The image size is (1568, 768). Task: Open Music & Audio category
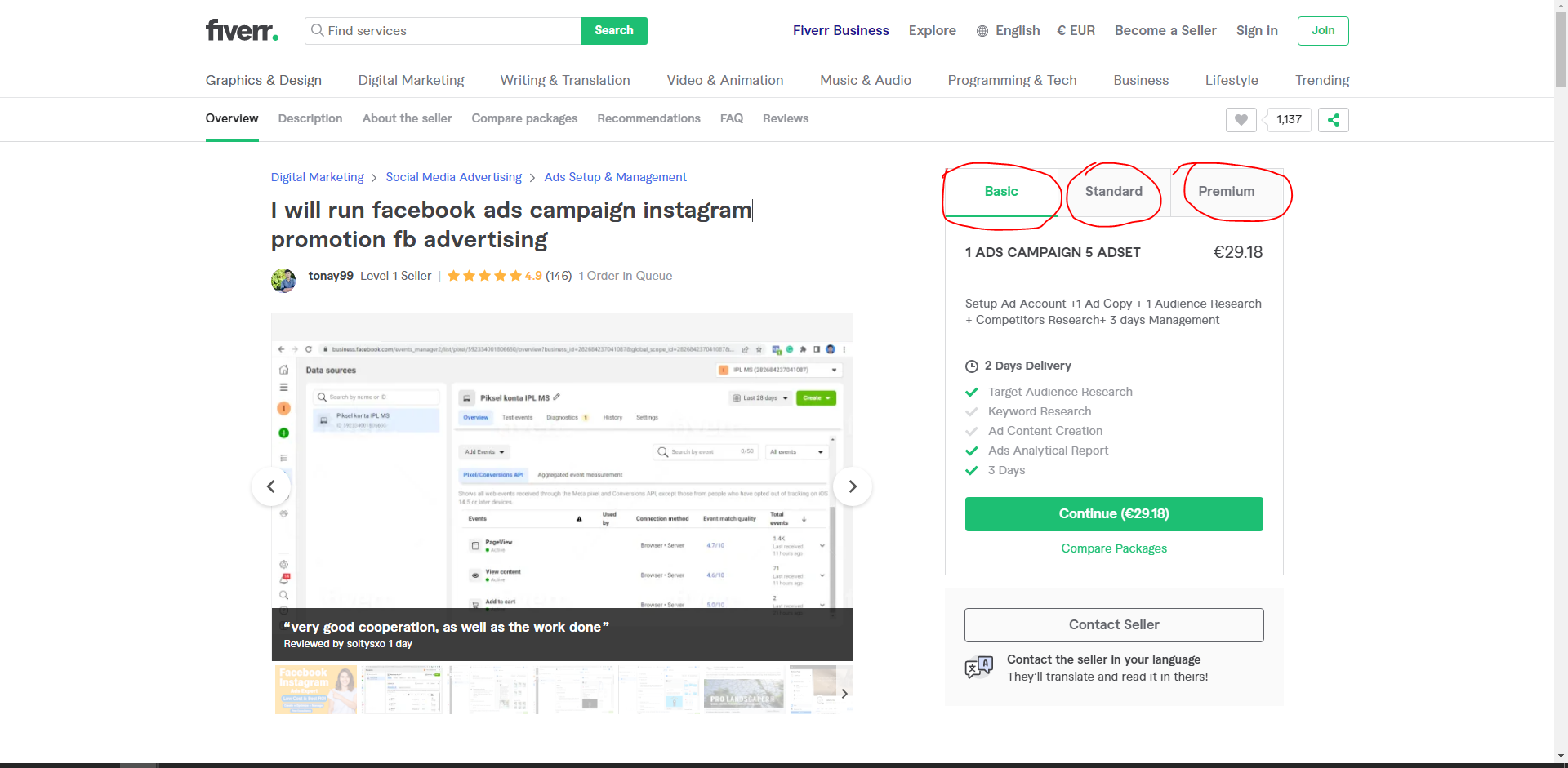coord(866,80)
